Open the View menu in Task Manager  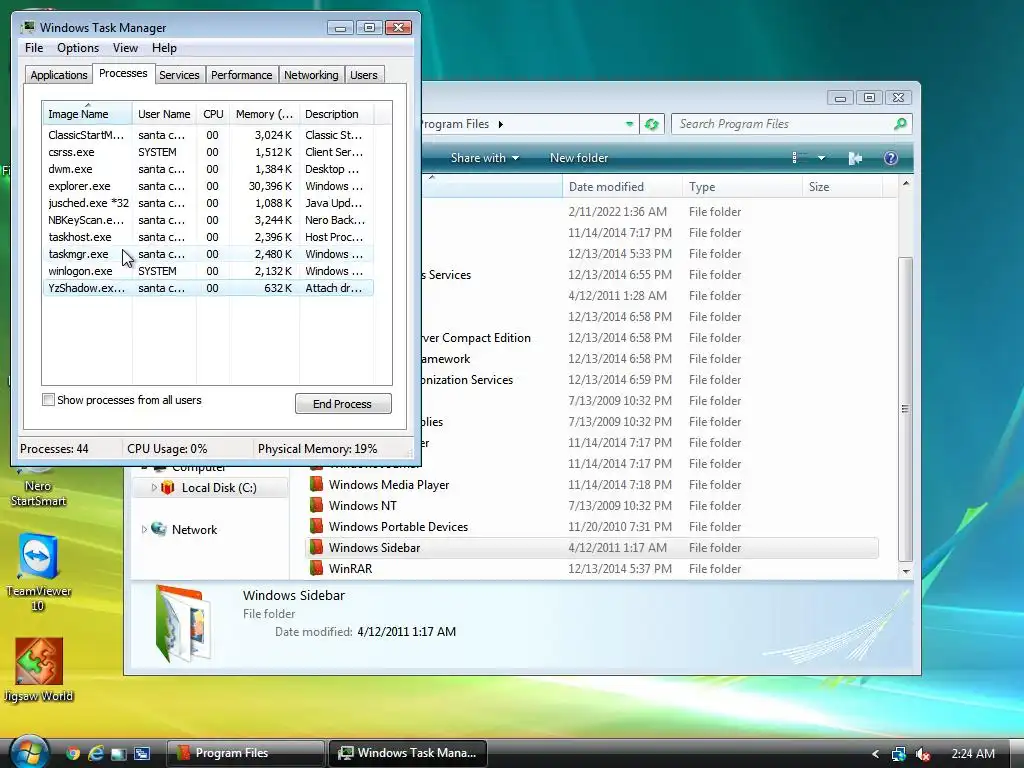click(125, 48)
